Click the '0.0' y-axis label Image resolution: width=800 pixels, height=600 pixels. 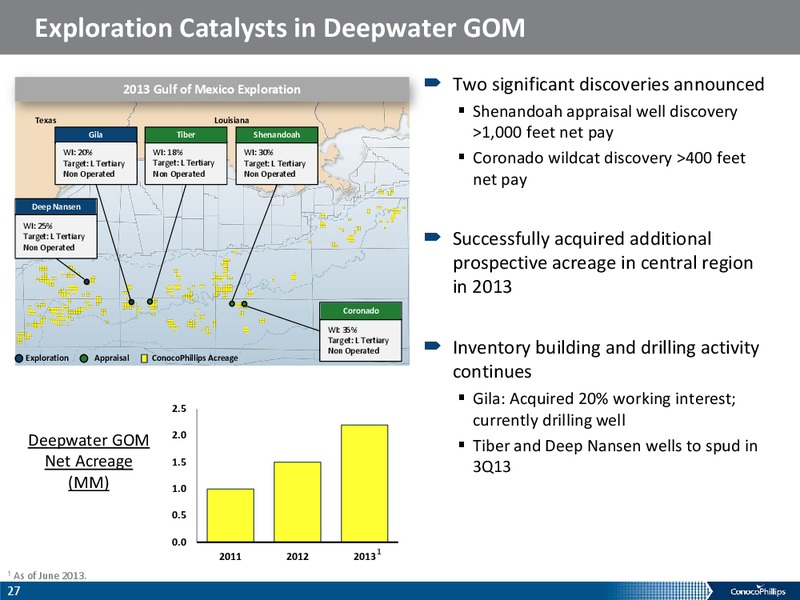click(x=180, y=542)
